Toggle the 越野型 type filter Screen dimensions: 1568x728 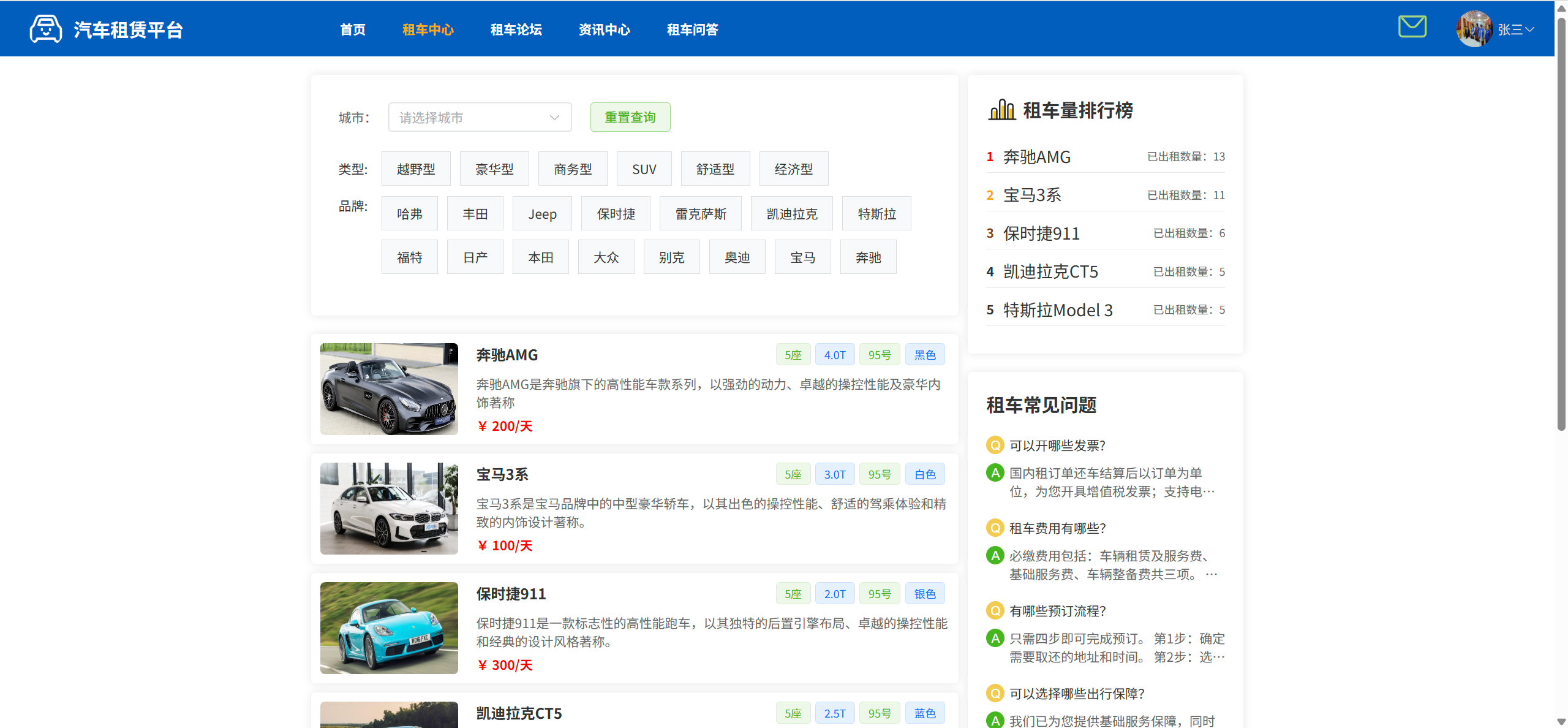click(416, 169)
